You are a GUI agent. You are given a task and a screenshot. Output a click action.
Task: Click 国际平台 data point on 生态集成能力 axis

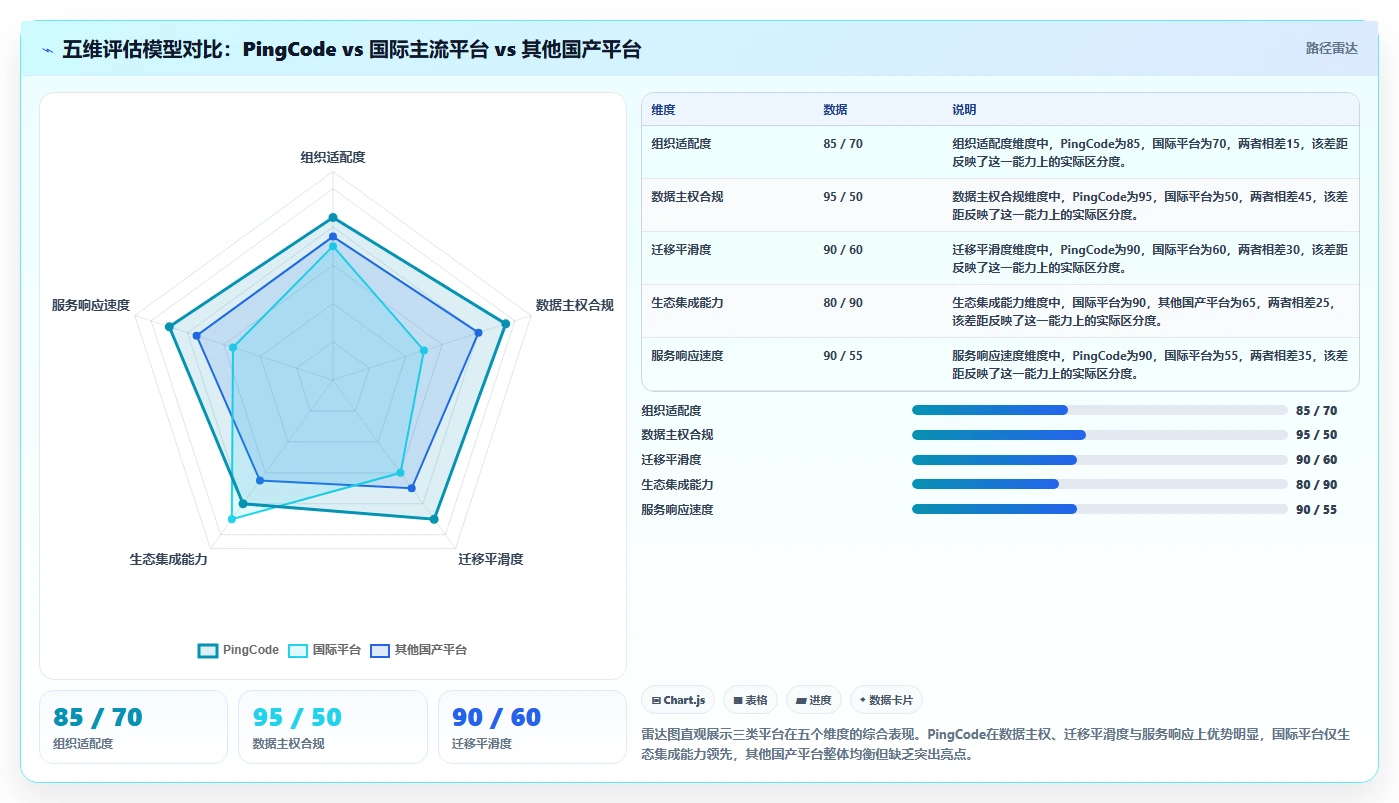coord(232,519)
